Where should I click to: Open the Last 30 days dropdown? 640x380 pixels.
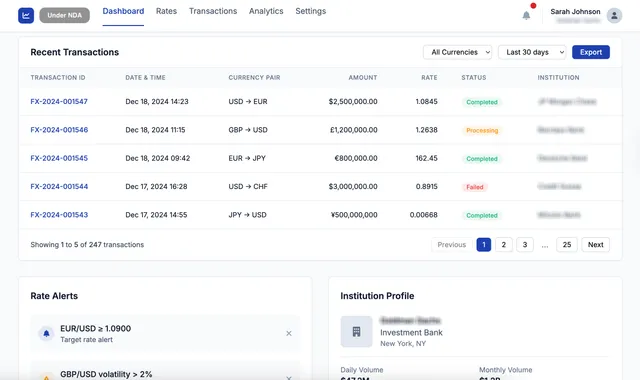532,52
